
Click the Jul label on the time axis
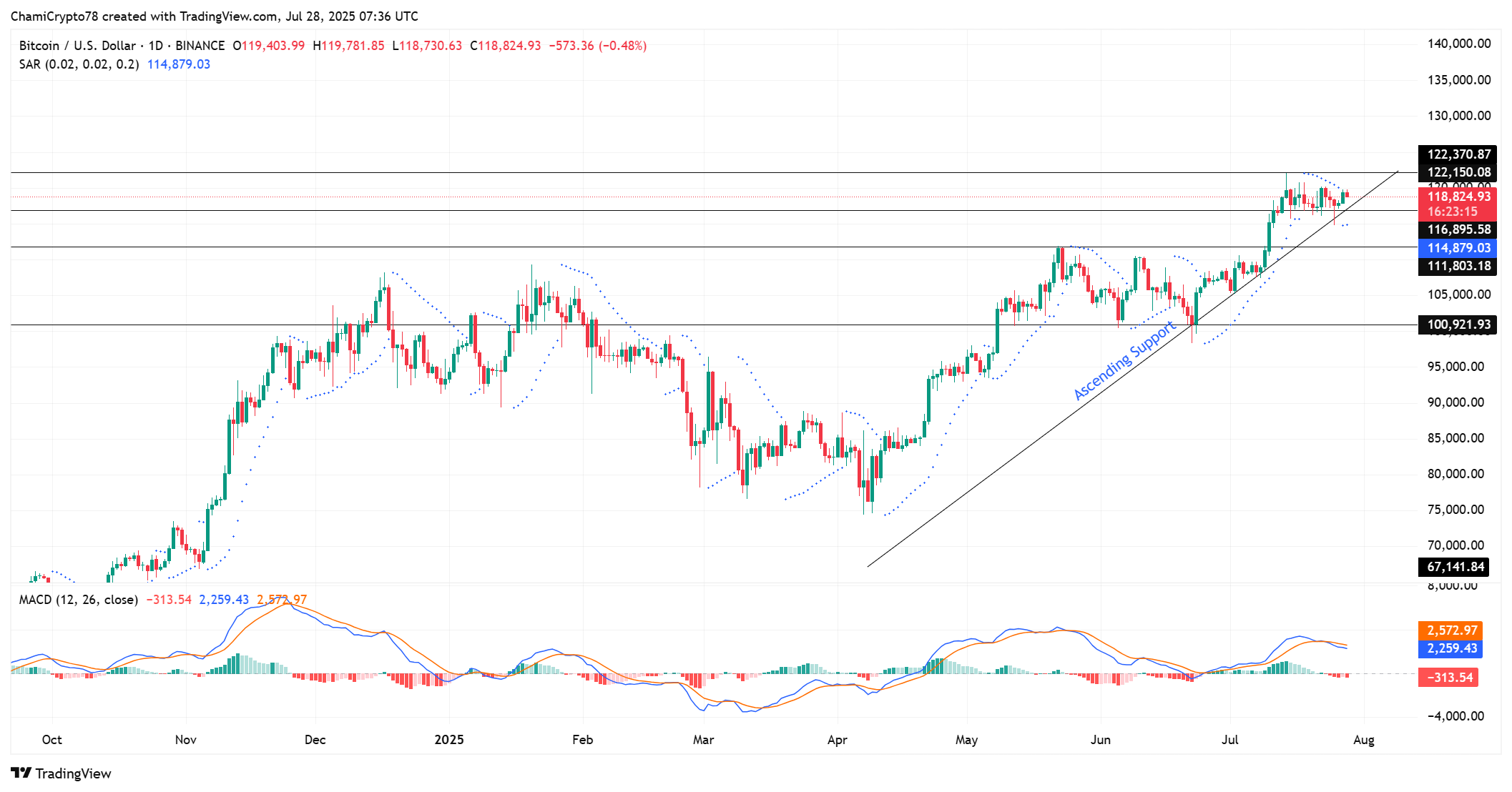pos(1230,740)
